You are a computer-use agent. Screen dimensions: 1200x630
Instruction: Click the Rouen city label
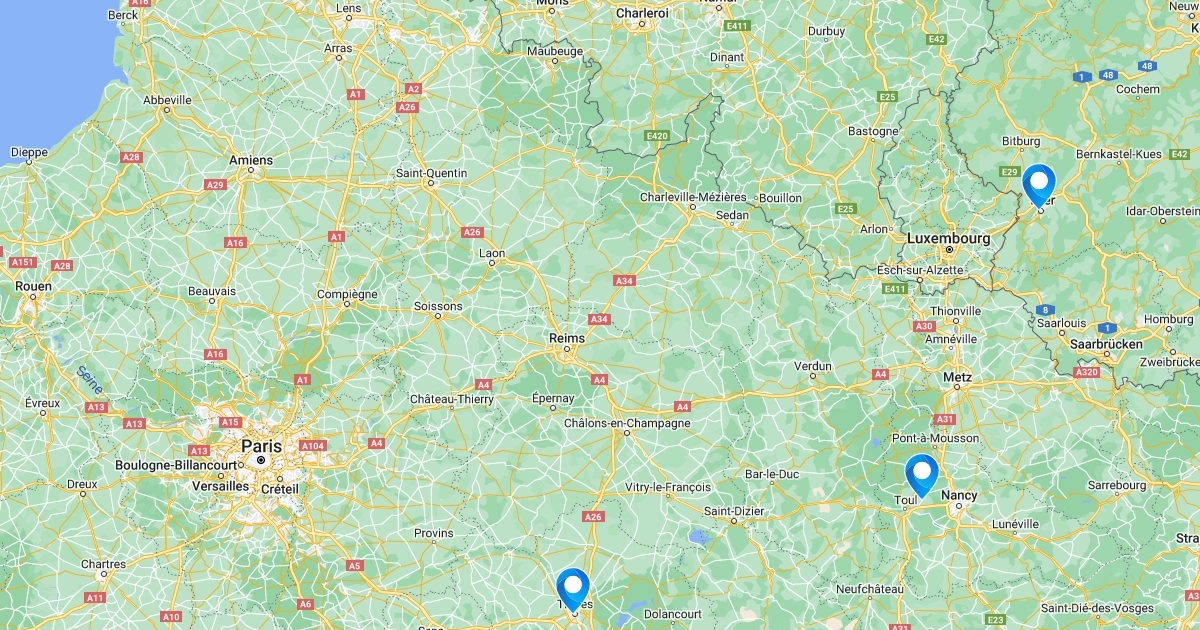click(x=33, y=286)
